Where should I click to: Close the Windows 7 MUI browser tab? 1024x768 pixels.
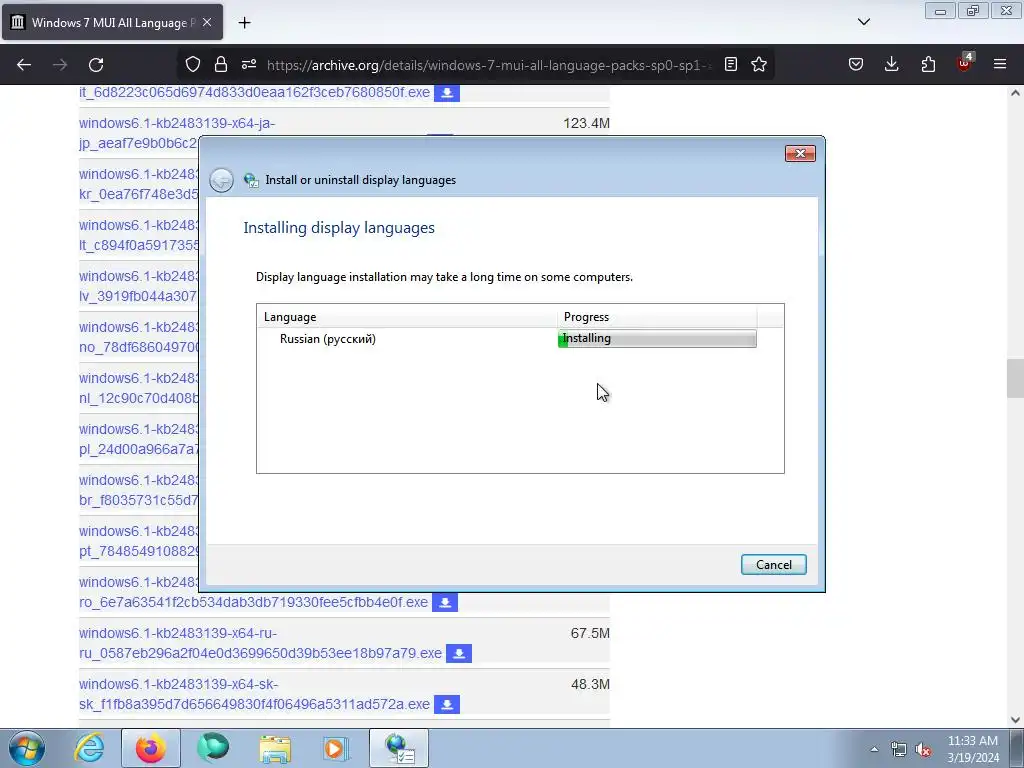pyautogui.click(x=207, y=22)
